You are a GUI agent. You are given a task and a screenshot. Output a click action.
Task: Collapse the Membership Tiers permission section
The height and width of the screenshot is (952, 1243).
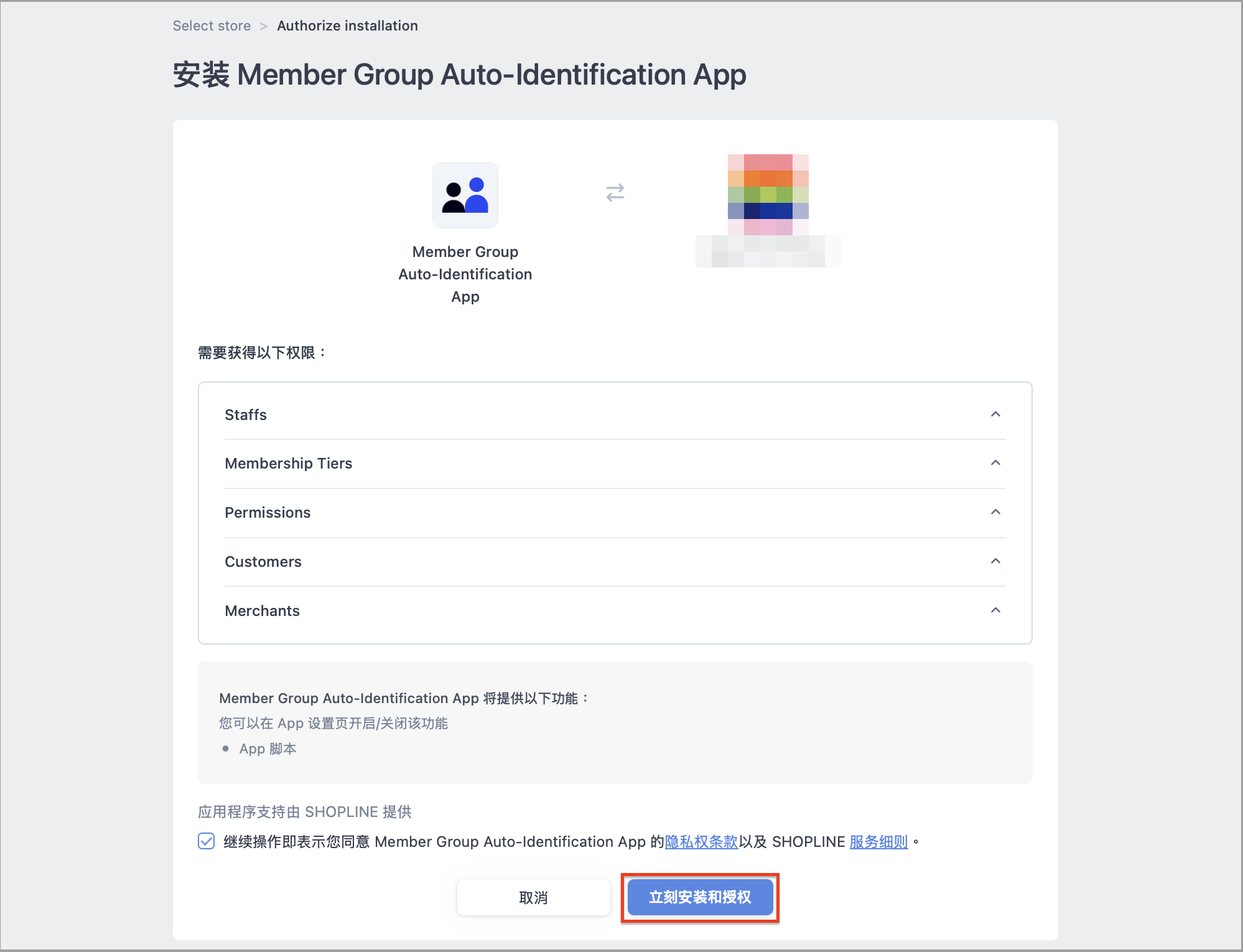[x=995, y=463]
